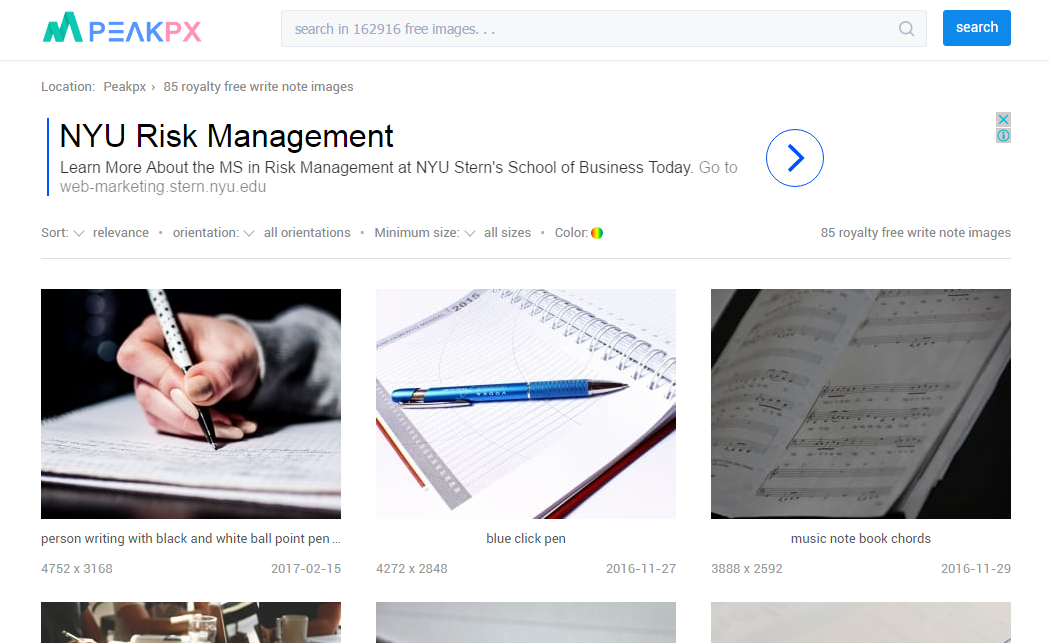This screenshot has width=1049, height=643.
Task: Click the magnifier icon in search box
Action: tap(907, 29)
